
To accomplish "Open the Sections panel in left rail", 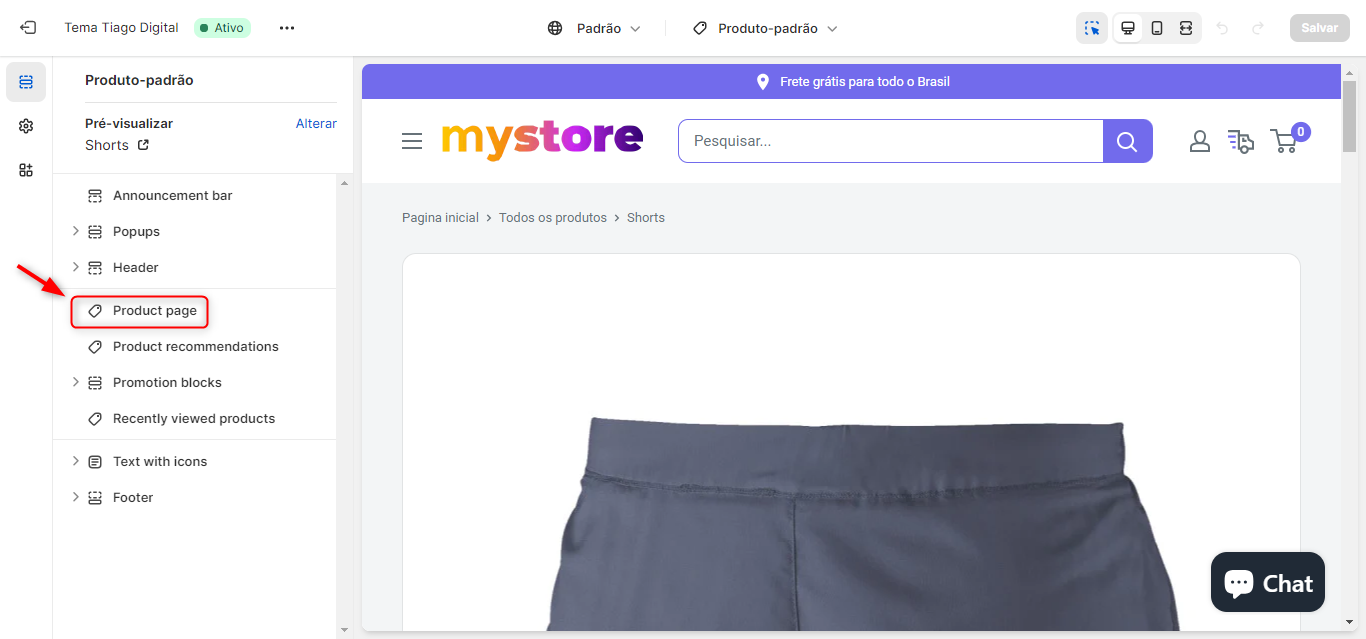I will (26, 82).
